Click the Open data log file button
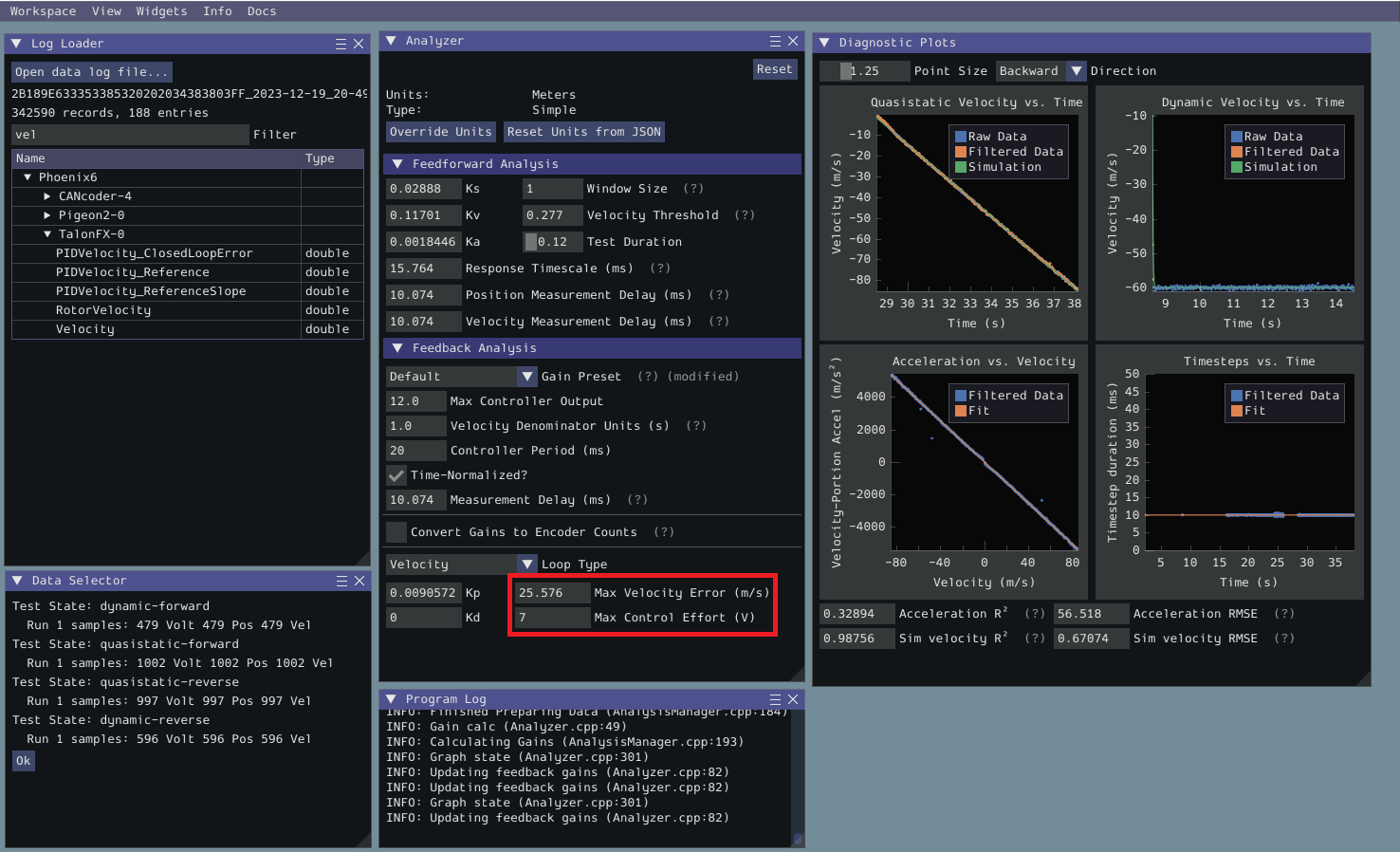This screenshot has width=1400, height=852. [91, 72]
